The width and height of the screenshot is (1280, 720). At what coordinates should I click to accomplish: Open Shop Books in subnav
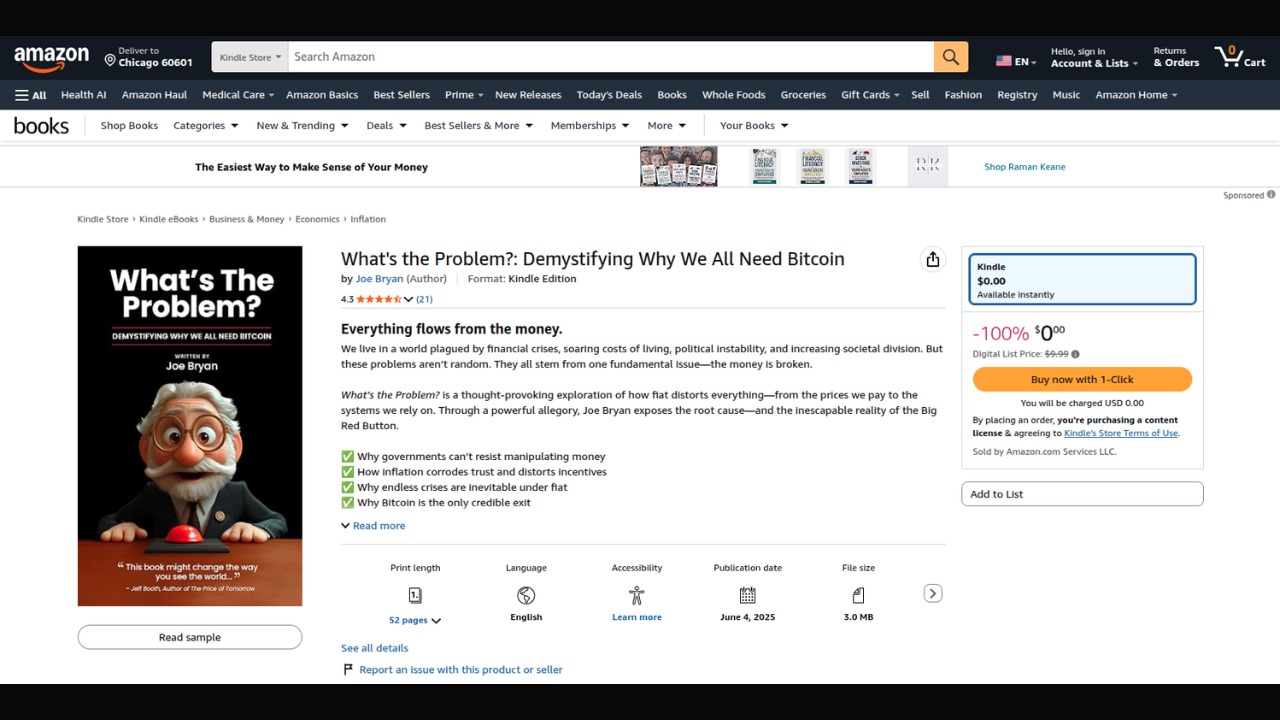(x=129, y=126)
